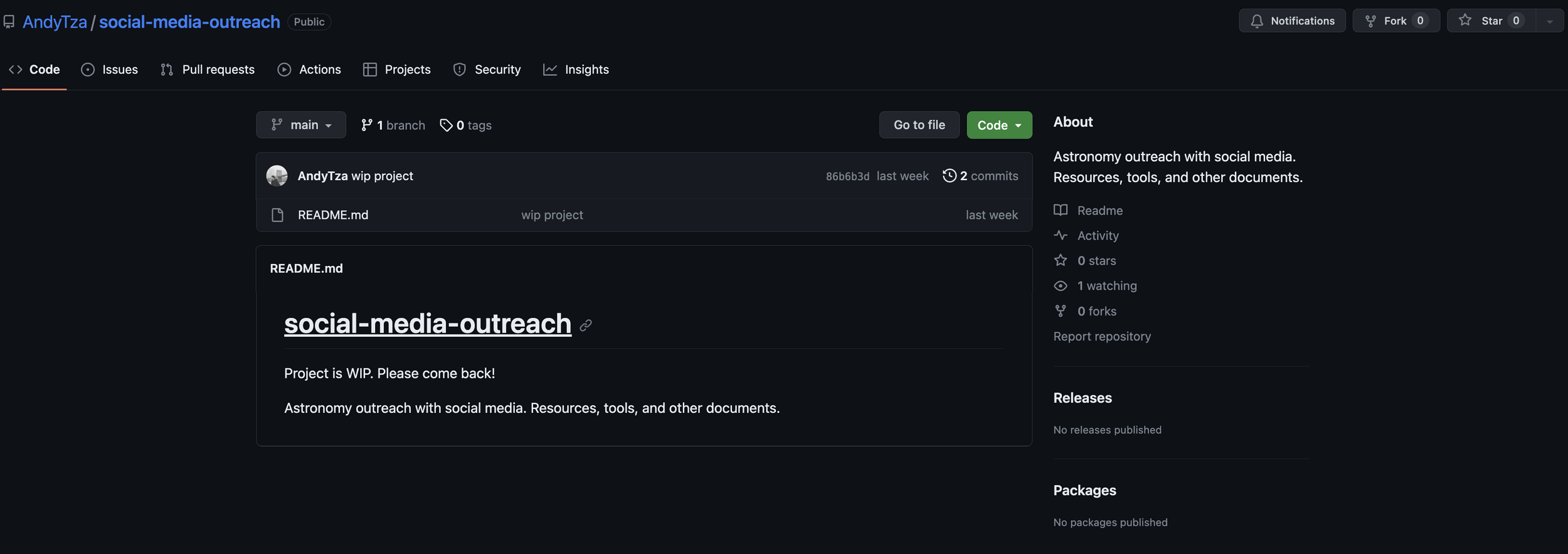Open the green Code dropdown
Viewport: 1568px width, 554px height.
(1000, 125)
